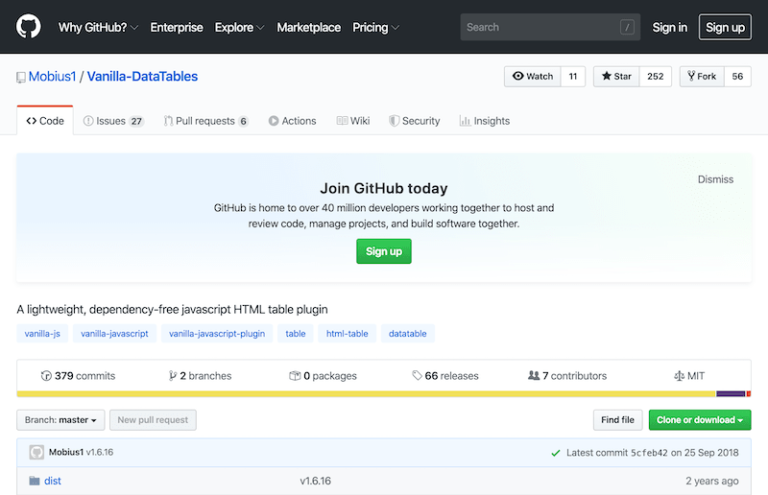Open the 2 branches list
Screen dimensions: 768x495
tap(200, 376)
